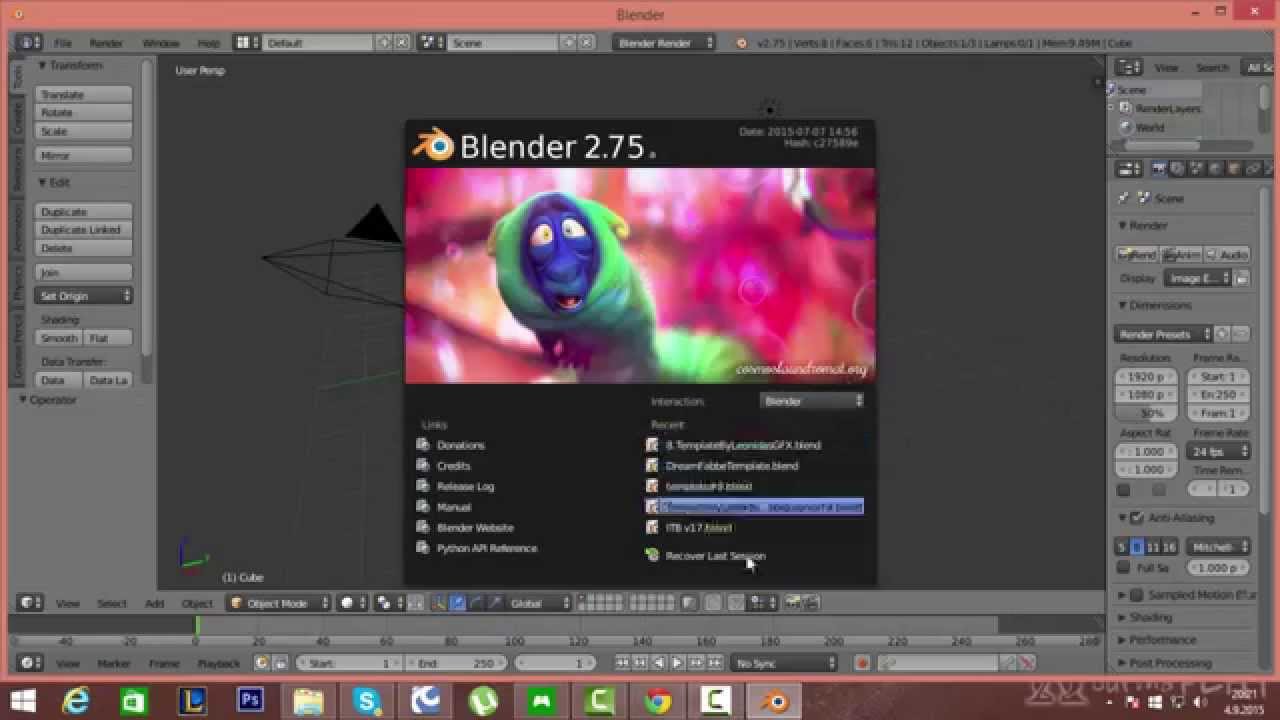This screenshot has width=1280, height=720.
Task: Open the No Sync dropdown in timeline
Action: (784, 663)
